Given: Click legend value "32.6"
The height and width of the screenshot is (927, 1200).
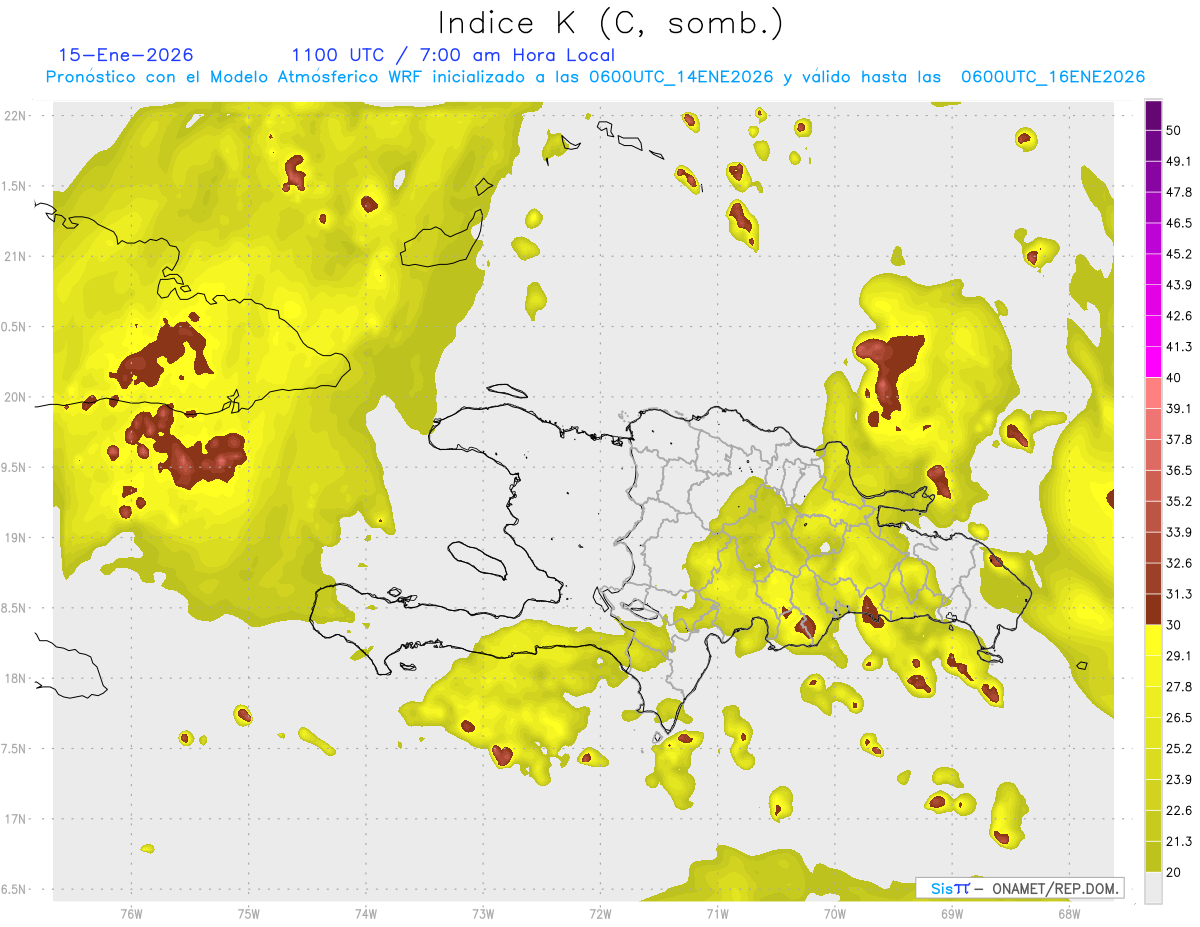Looking at the screenshot, I should (1180, 563).
